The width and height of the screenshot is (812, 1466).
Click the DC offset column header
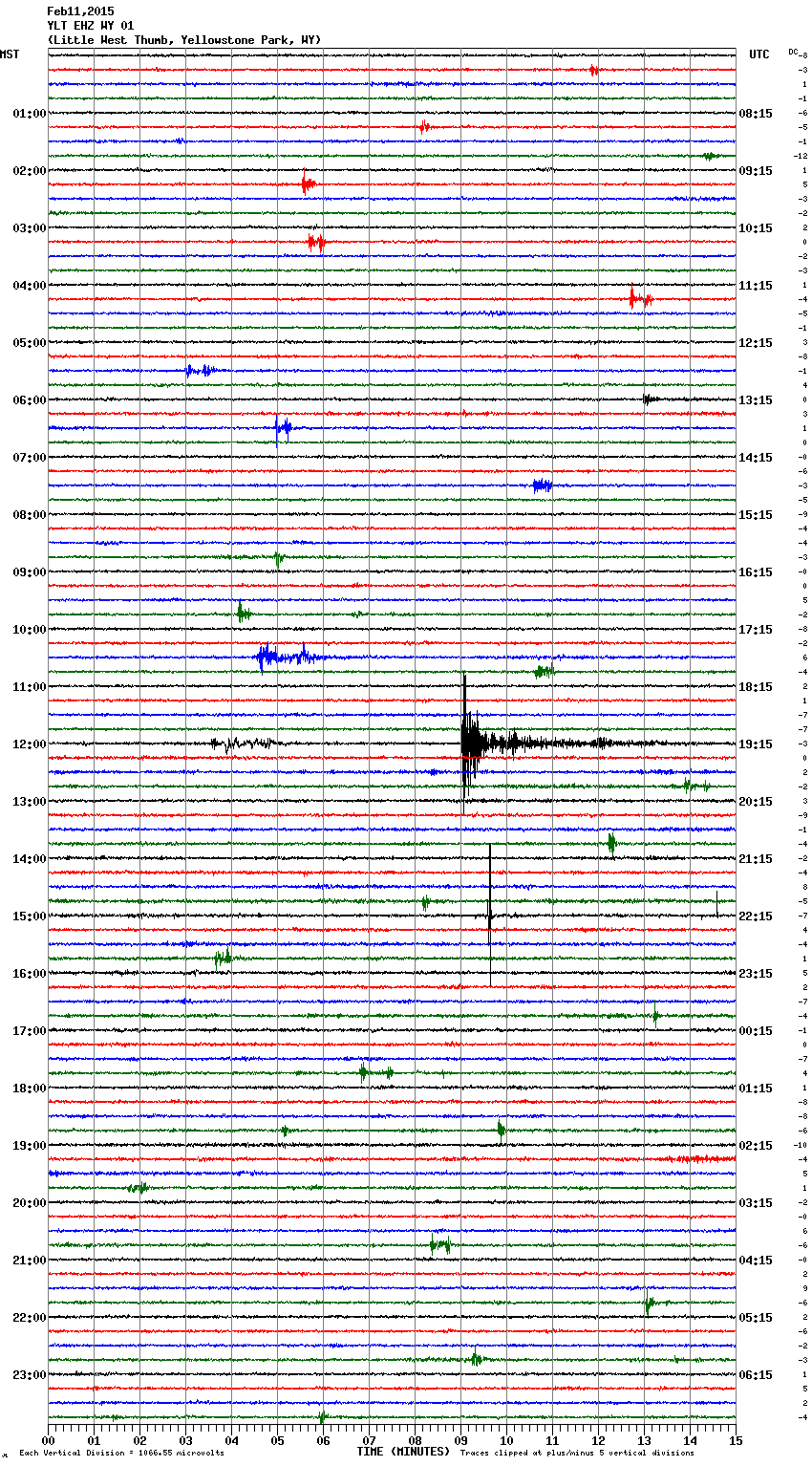click(794, 52)
